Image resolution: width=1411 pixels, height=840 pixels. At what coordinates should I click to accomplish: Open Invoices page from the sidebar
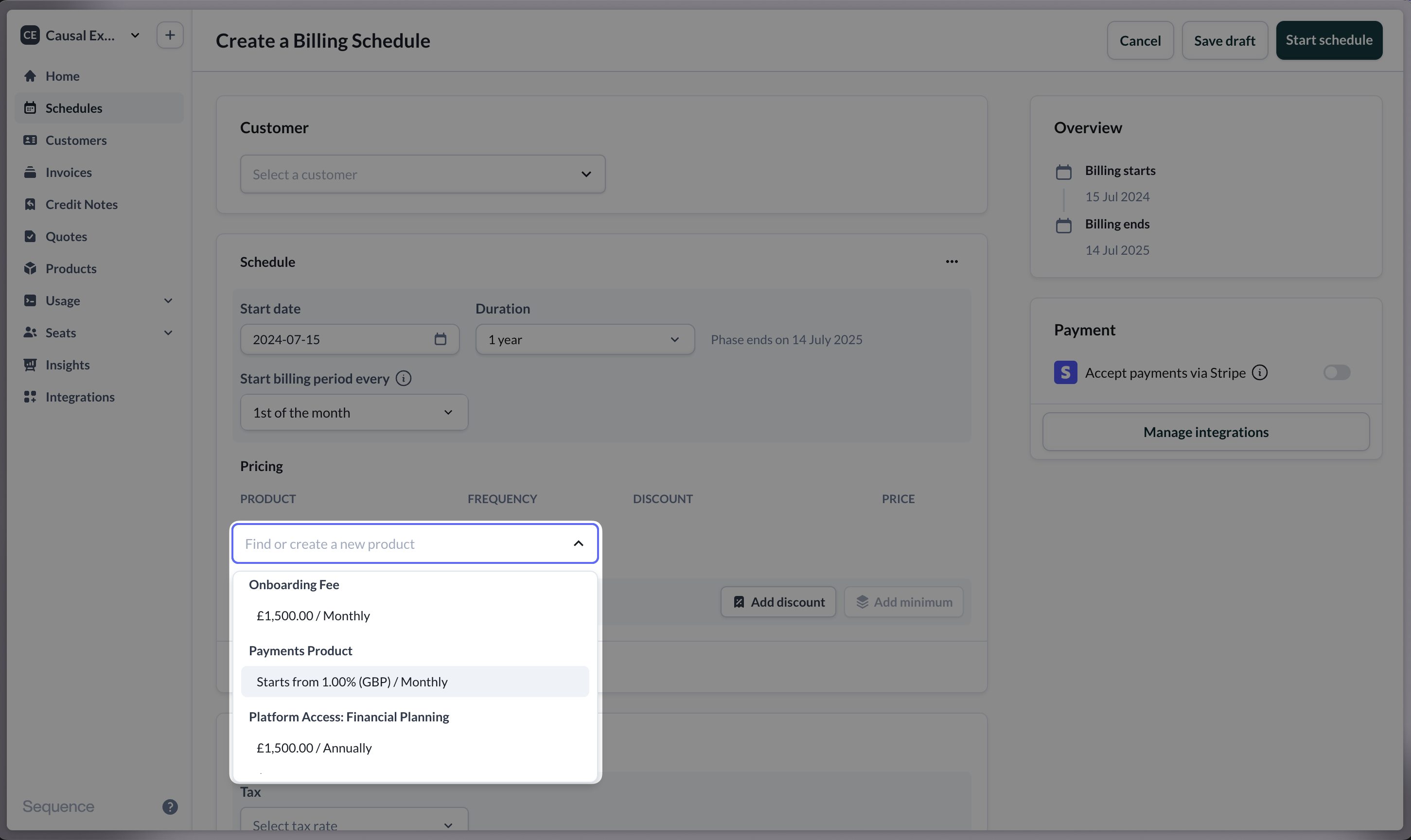(x=99, y=172)
